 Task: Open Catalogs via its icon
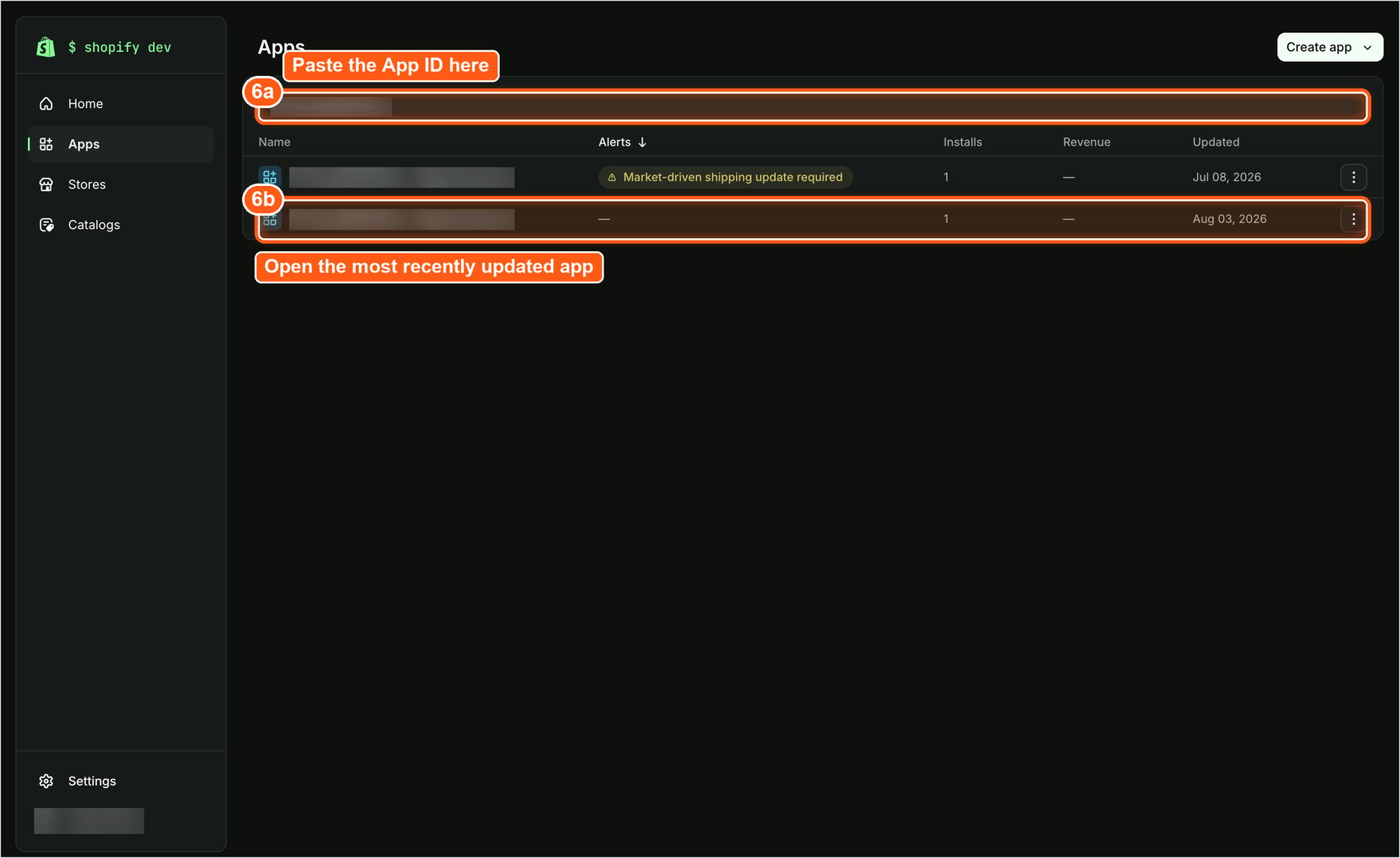pyautogui.click(x=46, y=225)
